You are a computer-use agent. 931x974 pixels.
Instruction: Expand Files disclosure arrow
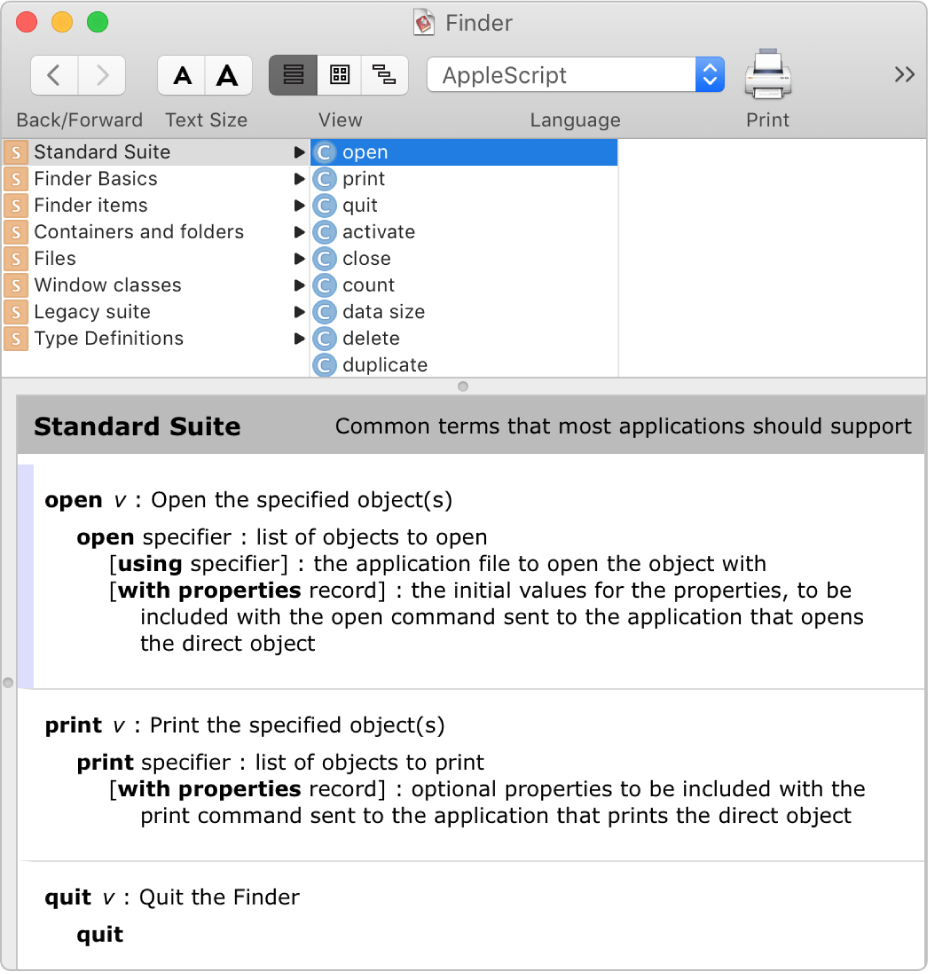pyautogui.click(x=299, y=258)
